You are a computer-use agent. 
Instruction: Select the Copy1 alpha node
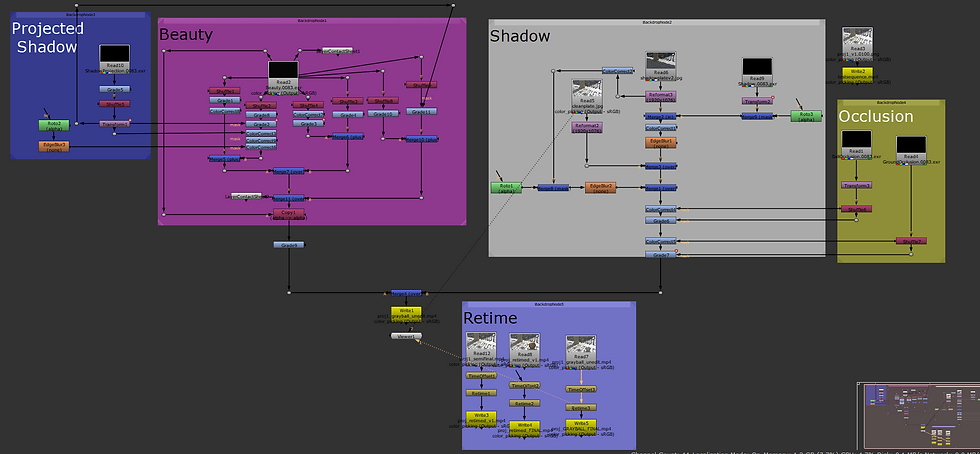pos(289,214)
